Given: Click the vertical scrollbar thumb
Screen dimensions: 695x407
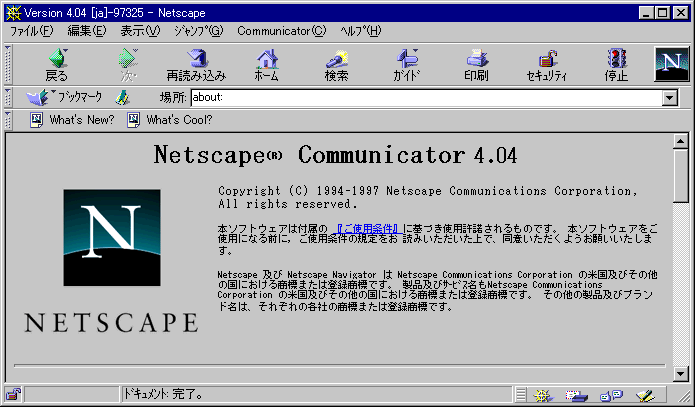Looking at the screenshot, I should pos(680,176).
